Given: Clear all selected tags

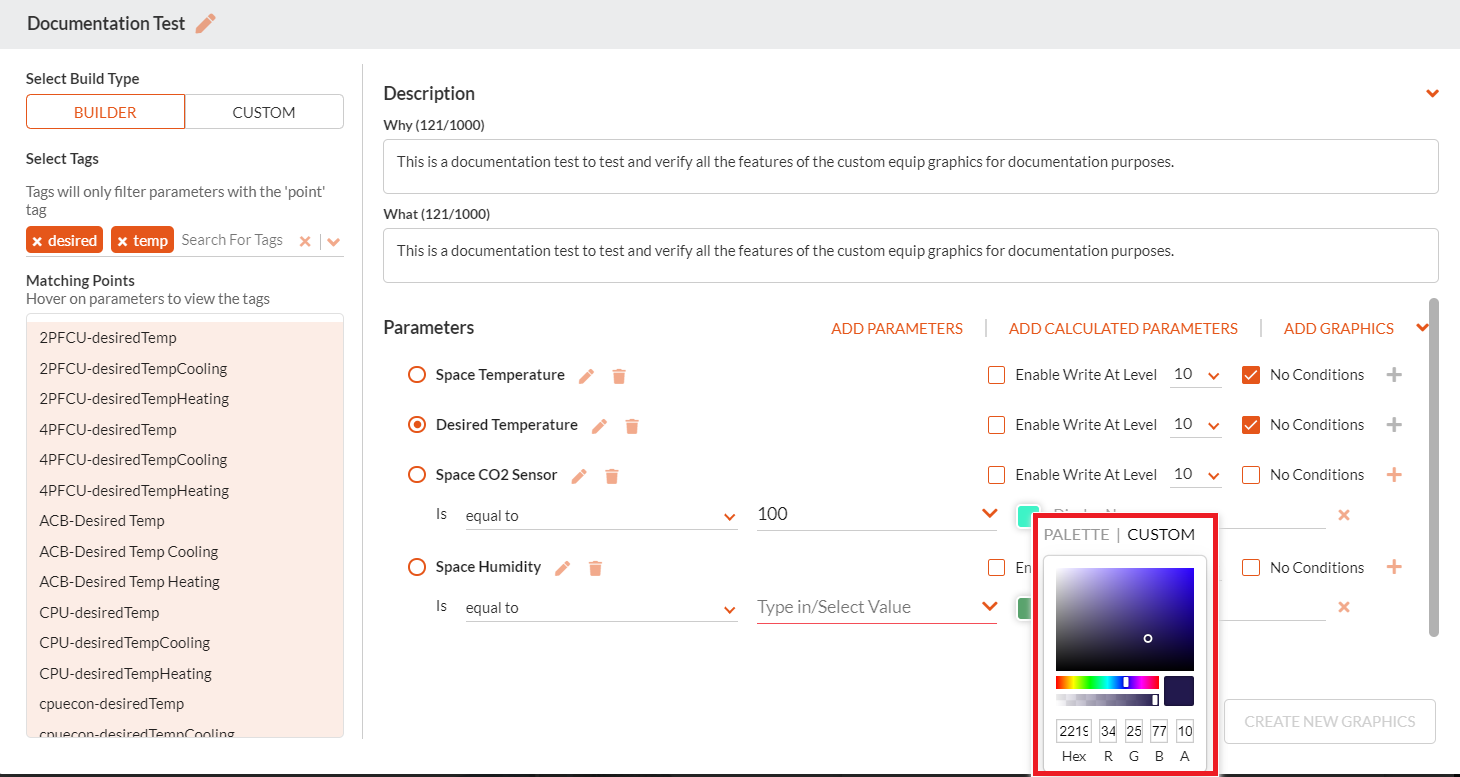Looking at the screenshot, I should [305, 241].
